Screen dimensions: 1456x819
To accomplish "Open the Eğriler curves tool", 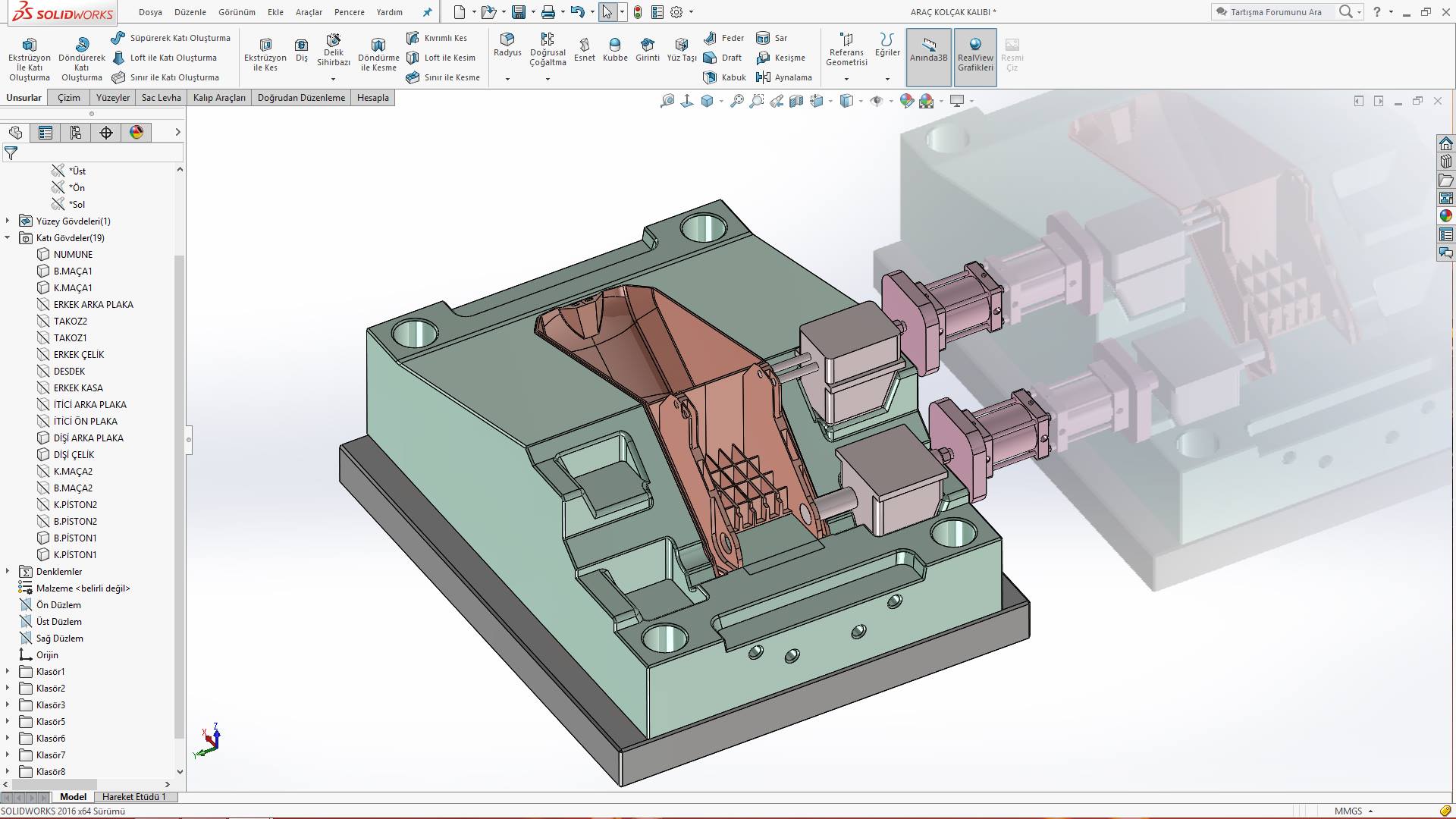I will coord(887,45).
